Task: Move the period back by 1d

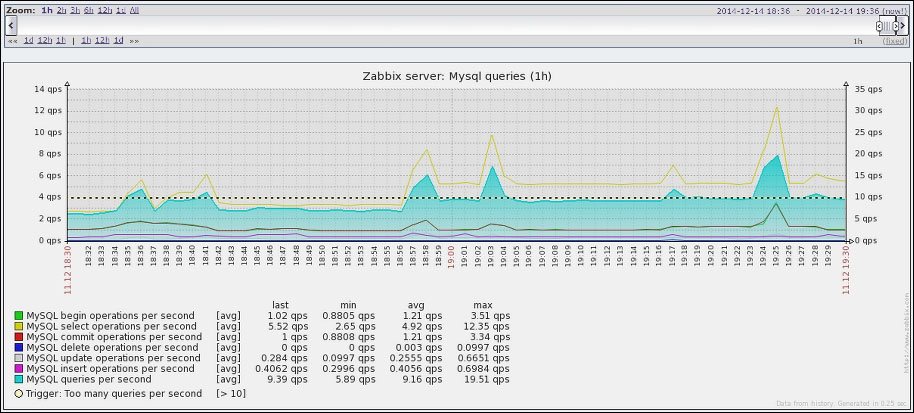Action: (28, 41)
